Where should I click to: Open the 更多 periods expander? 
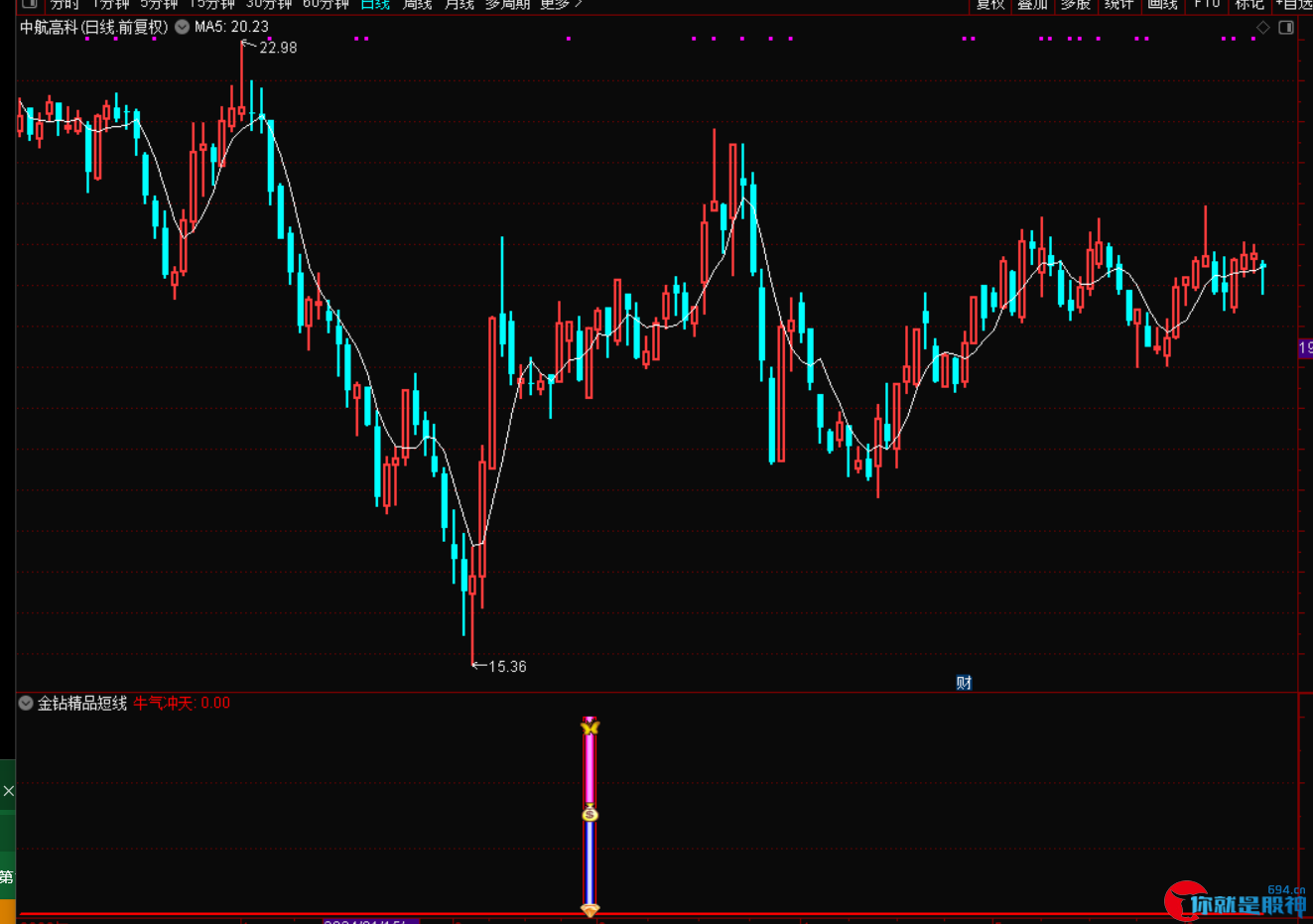561,4
